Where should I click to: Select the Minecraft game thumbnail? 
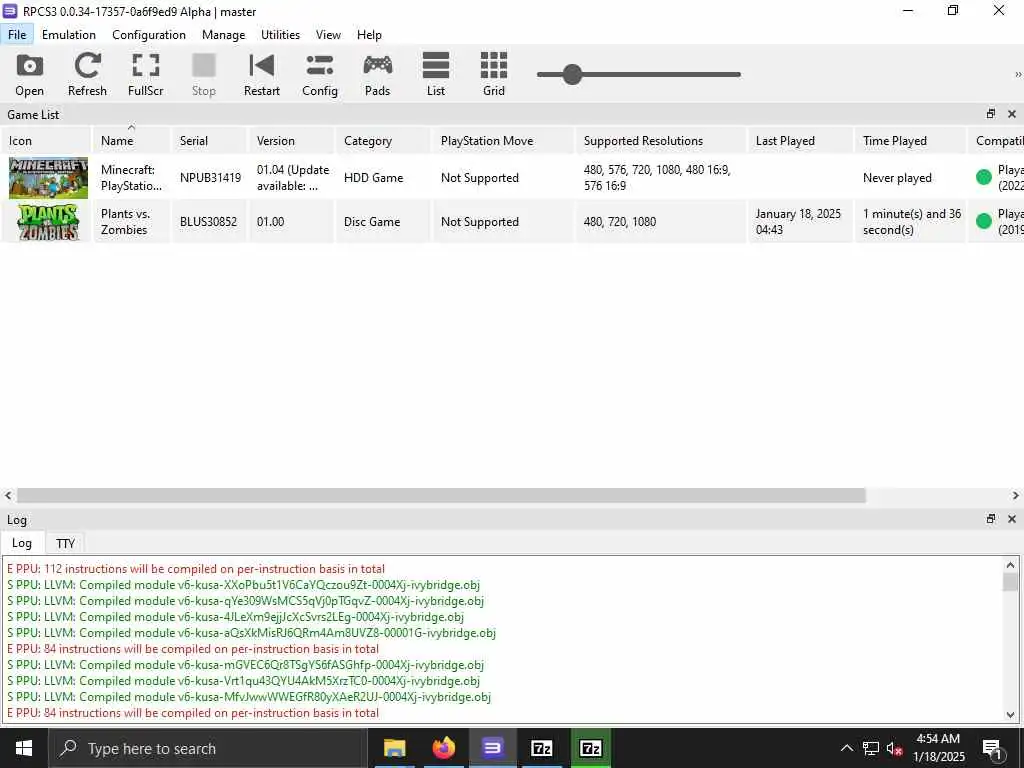pyautogui.click(x=48, y=178)
